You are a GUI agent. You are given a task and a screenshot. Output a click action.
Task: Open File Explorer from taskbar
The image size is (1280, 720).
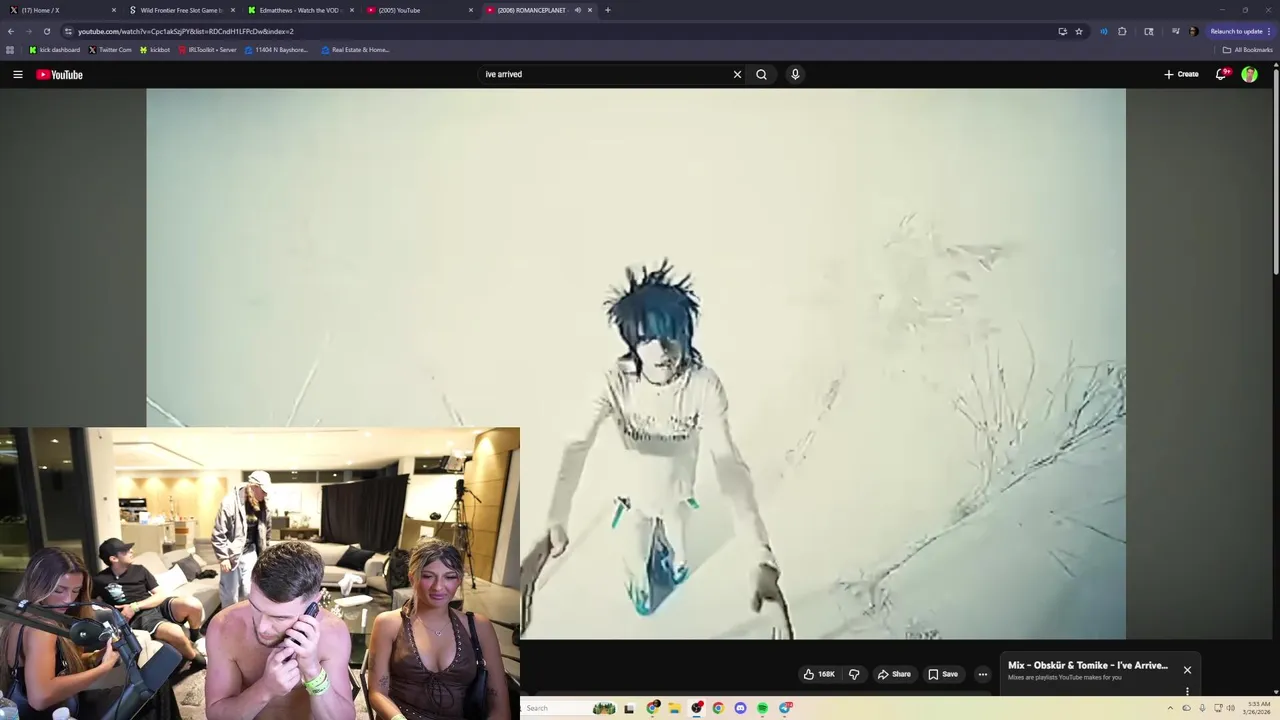tap(675, 708)
